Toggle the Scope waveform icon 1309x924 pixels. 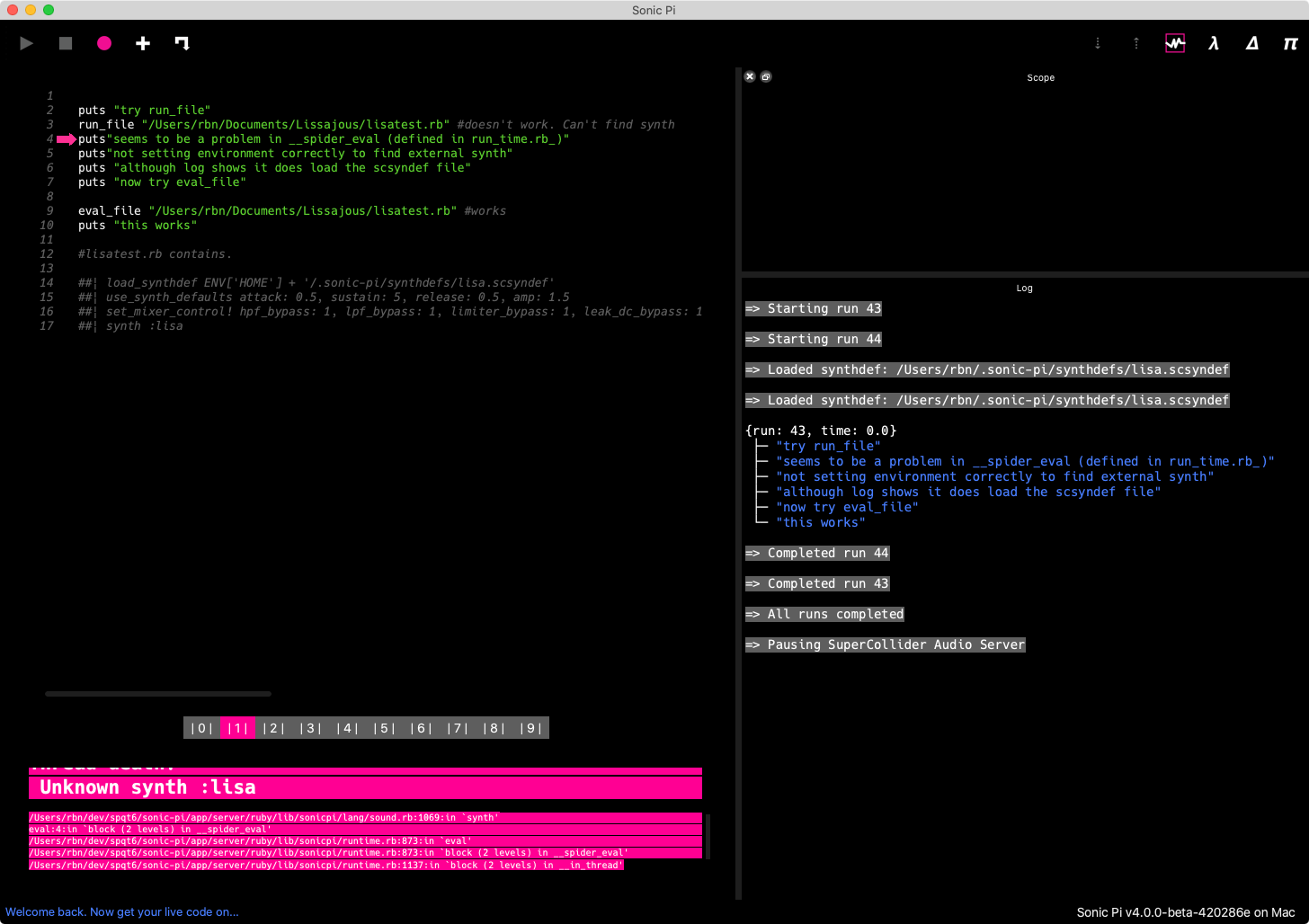click(x=1175, y=43)
